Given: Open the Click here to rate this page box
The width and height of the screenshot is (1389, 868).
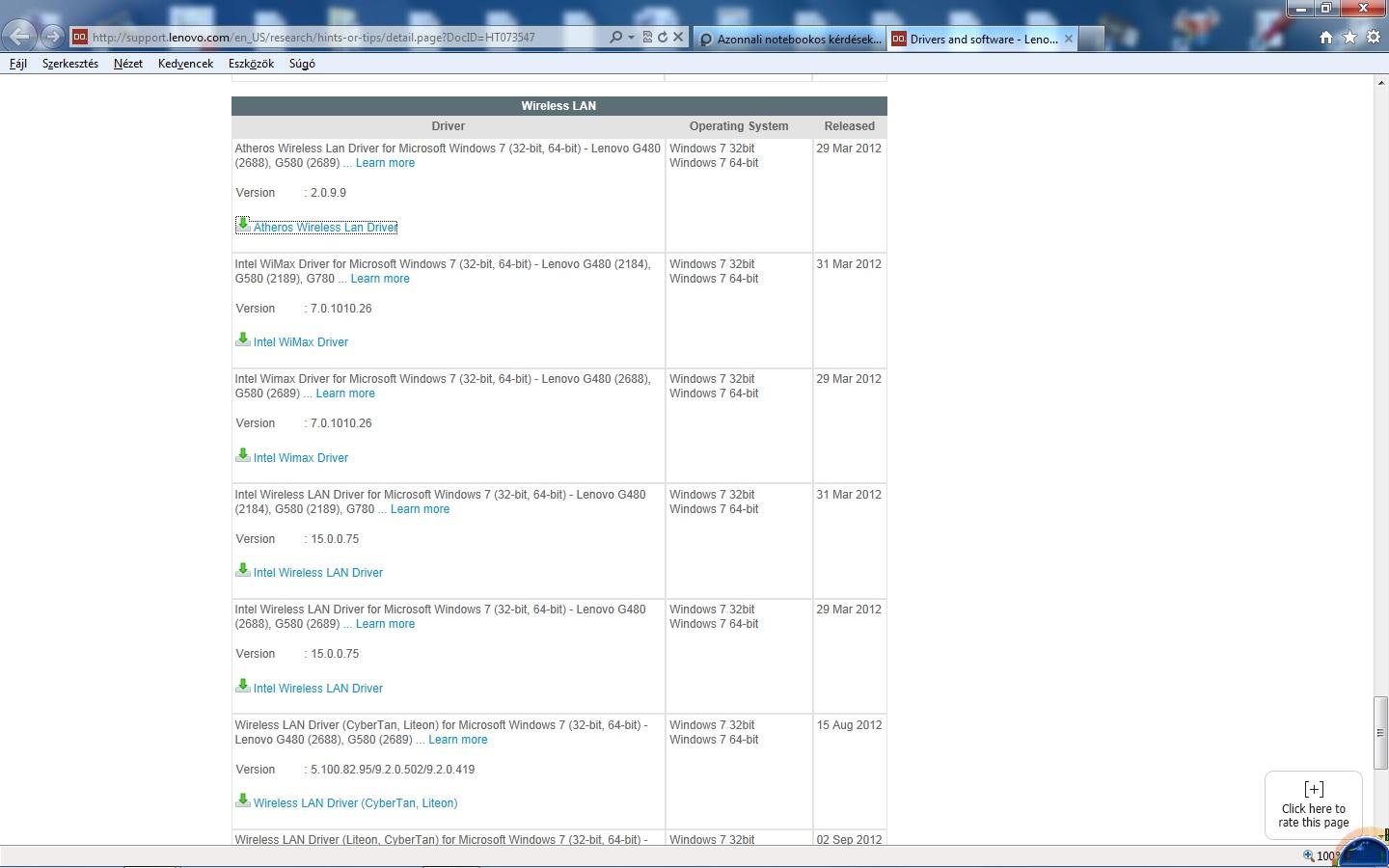Looking at the screenshot, I should (x=1314, y=805).
